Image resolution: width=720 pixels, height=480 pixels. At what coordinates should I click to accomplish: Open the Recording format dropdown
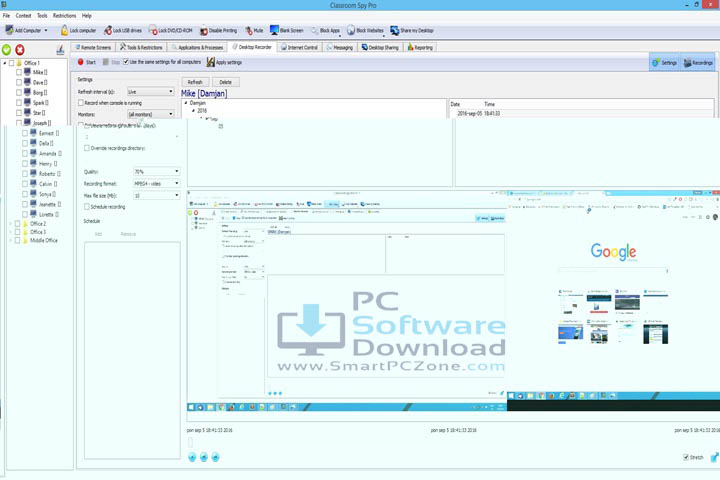point(157,183)
